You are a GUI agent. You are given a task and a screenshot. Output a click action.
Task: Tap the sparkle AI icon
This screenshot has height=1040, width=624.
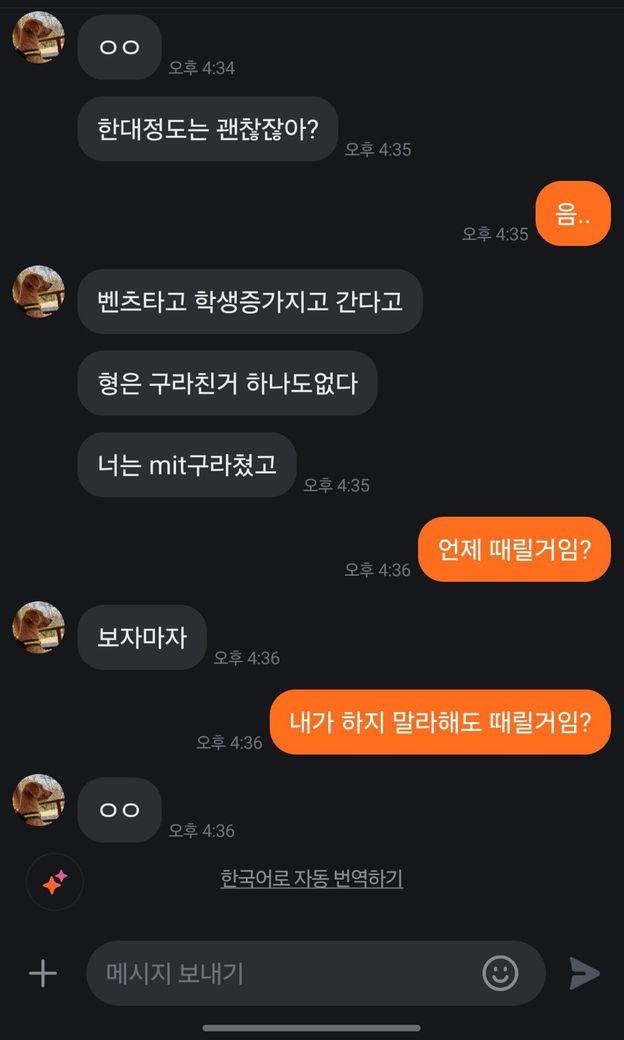click(54, 881)
